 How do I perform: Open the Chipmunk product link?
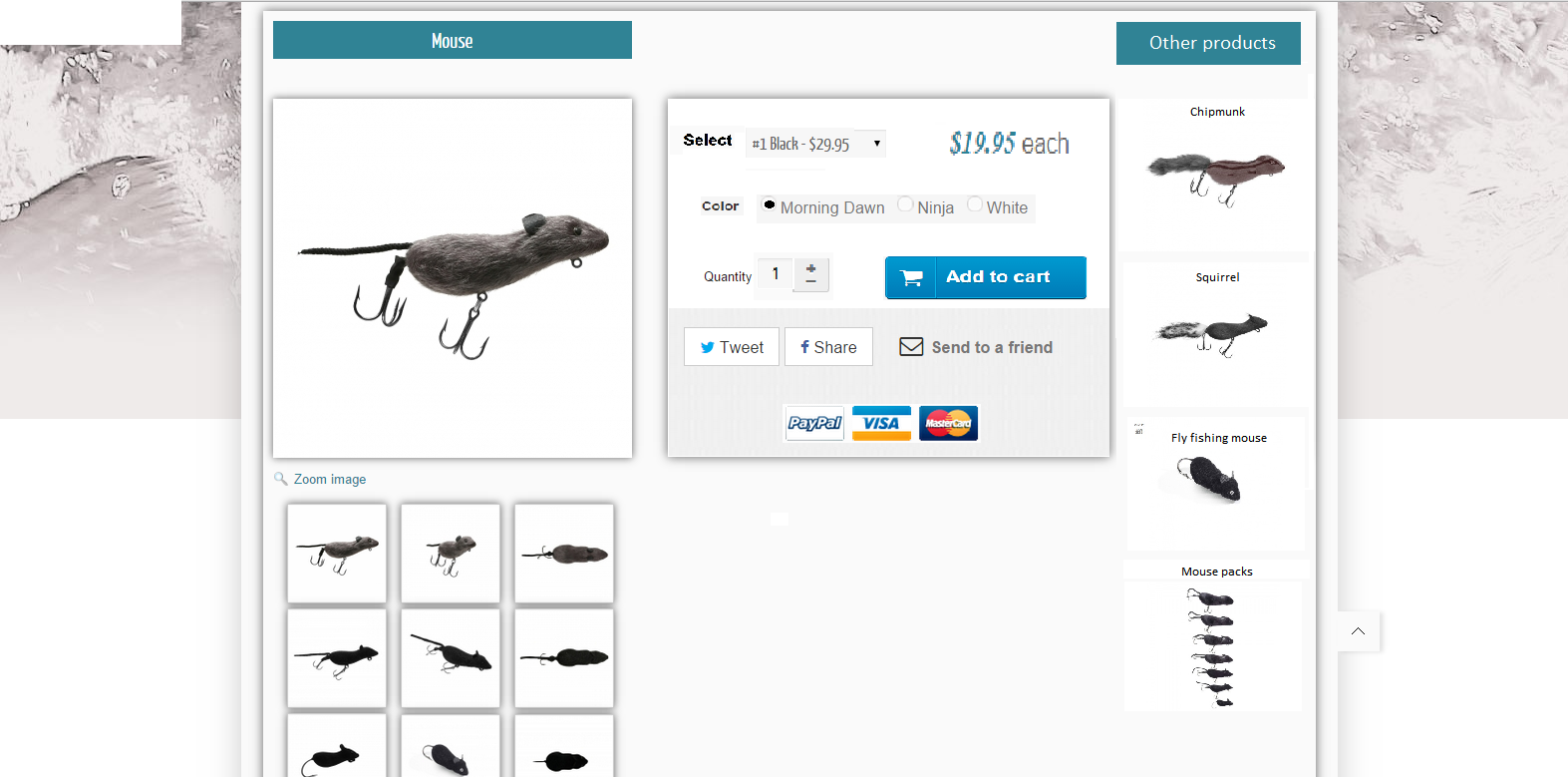(x=1217, y=112)
